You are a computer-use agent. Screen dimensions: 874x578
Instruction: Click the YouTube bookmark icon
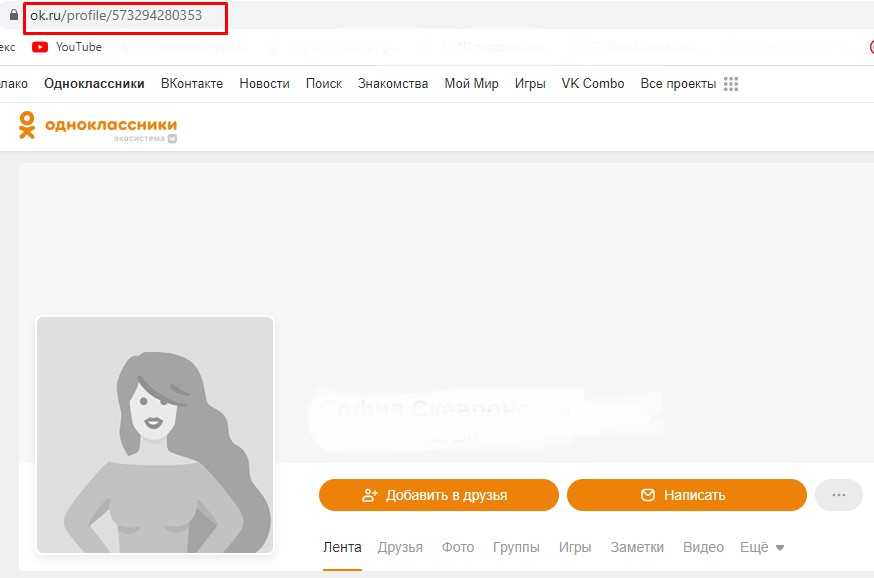40,47
